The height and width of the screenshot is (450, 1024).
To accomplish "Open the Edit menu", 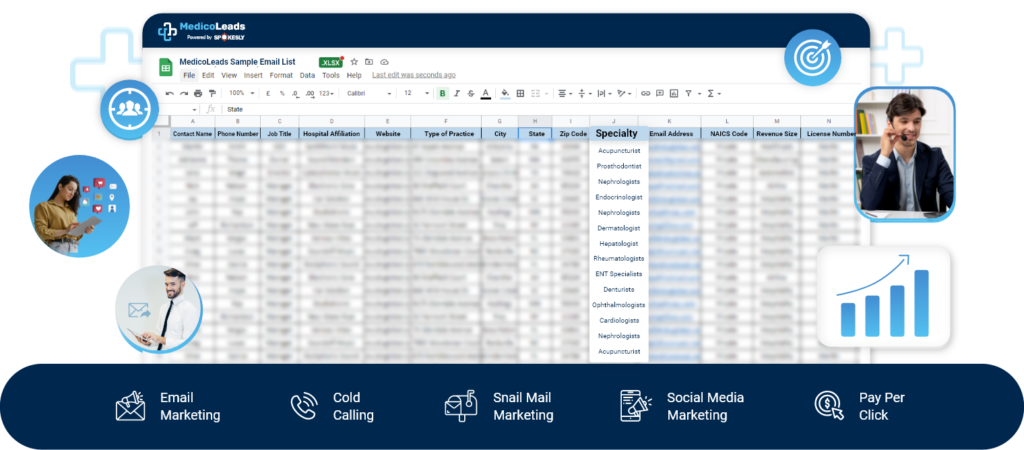I will click(x=208, y=75).
